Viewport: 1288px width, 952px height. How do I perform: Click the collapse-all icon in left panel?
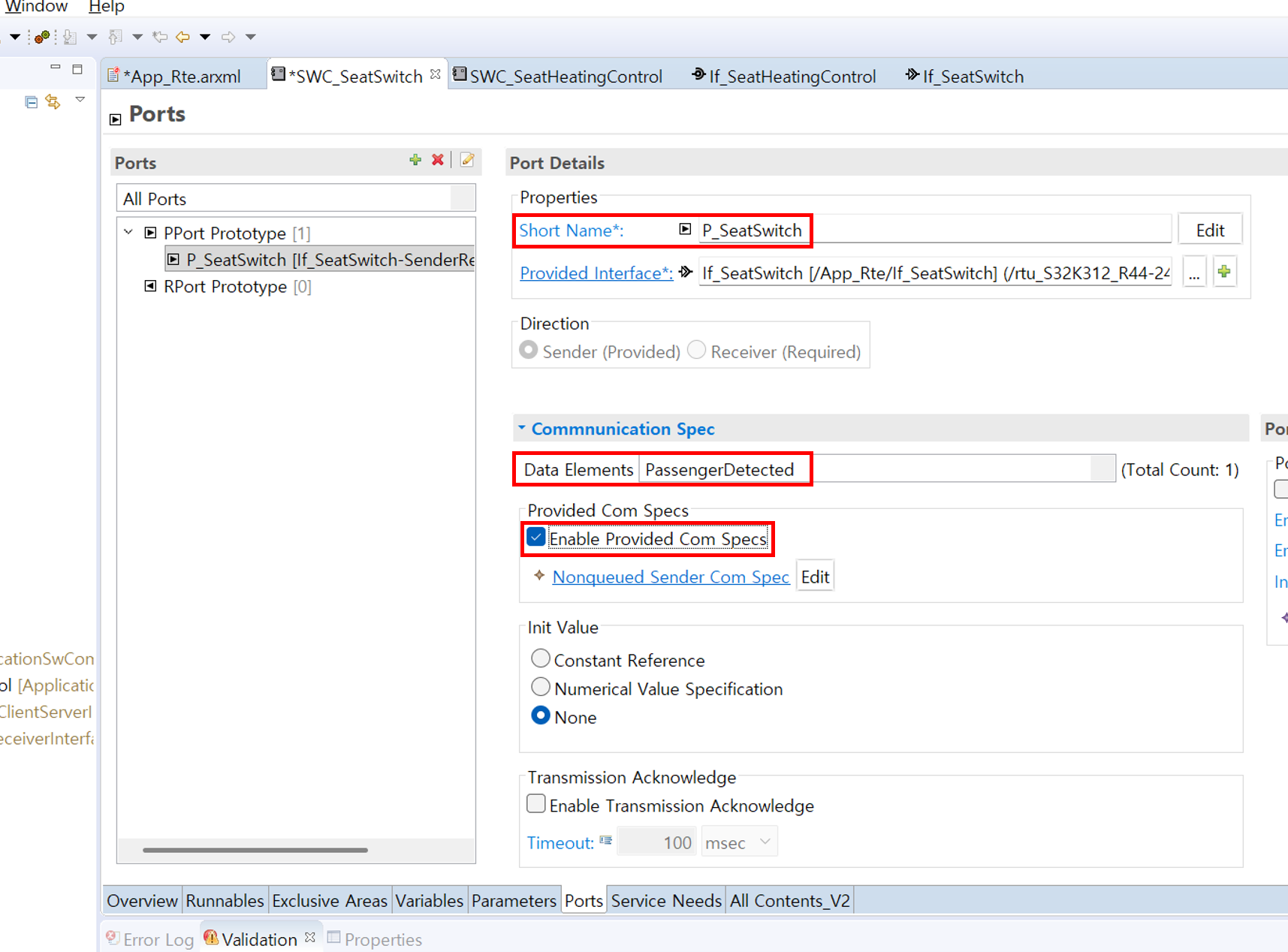[31, 101]
